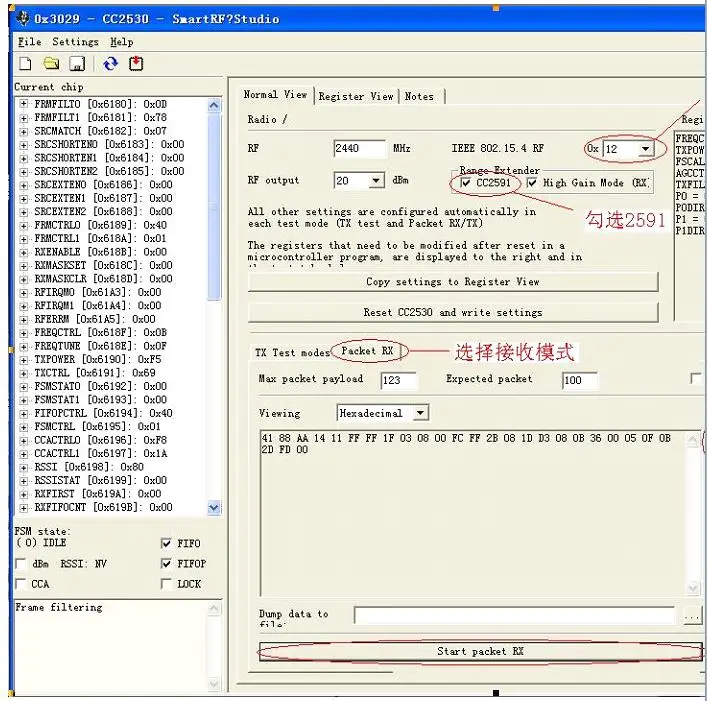Expand the CCACTRL0 register node
Screen dimensions: 707x701
(23, 440)
